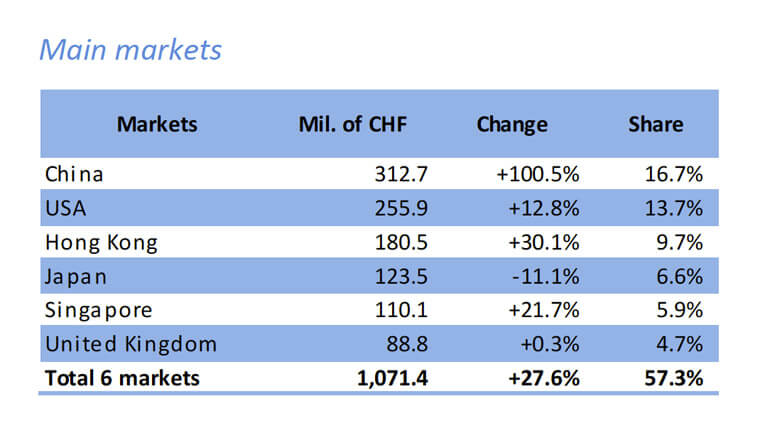Click the Share column header
Viewport: 760px width, 443px height.
(656, 125)
